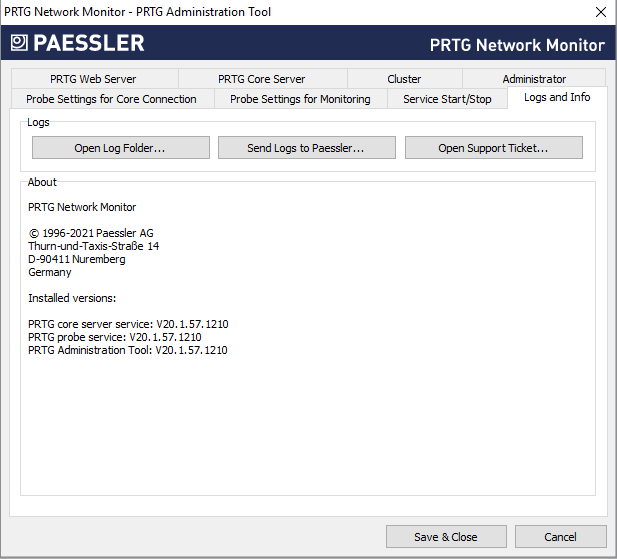Close the PRTG Administration Tool window
This screenshot has width=617, height=559.
click(x=600, y=12)
